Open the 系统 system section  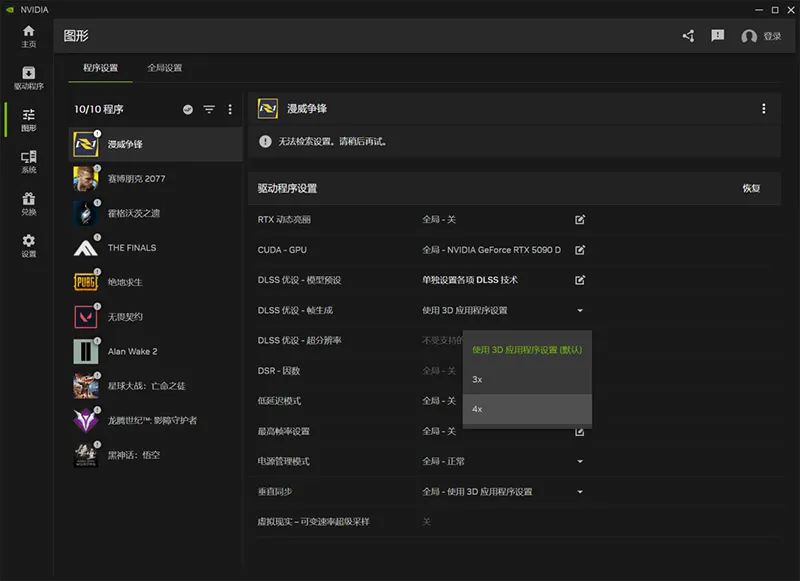(29, 162)
